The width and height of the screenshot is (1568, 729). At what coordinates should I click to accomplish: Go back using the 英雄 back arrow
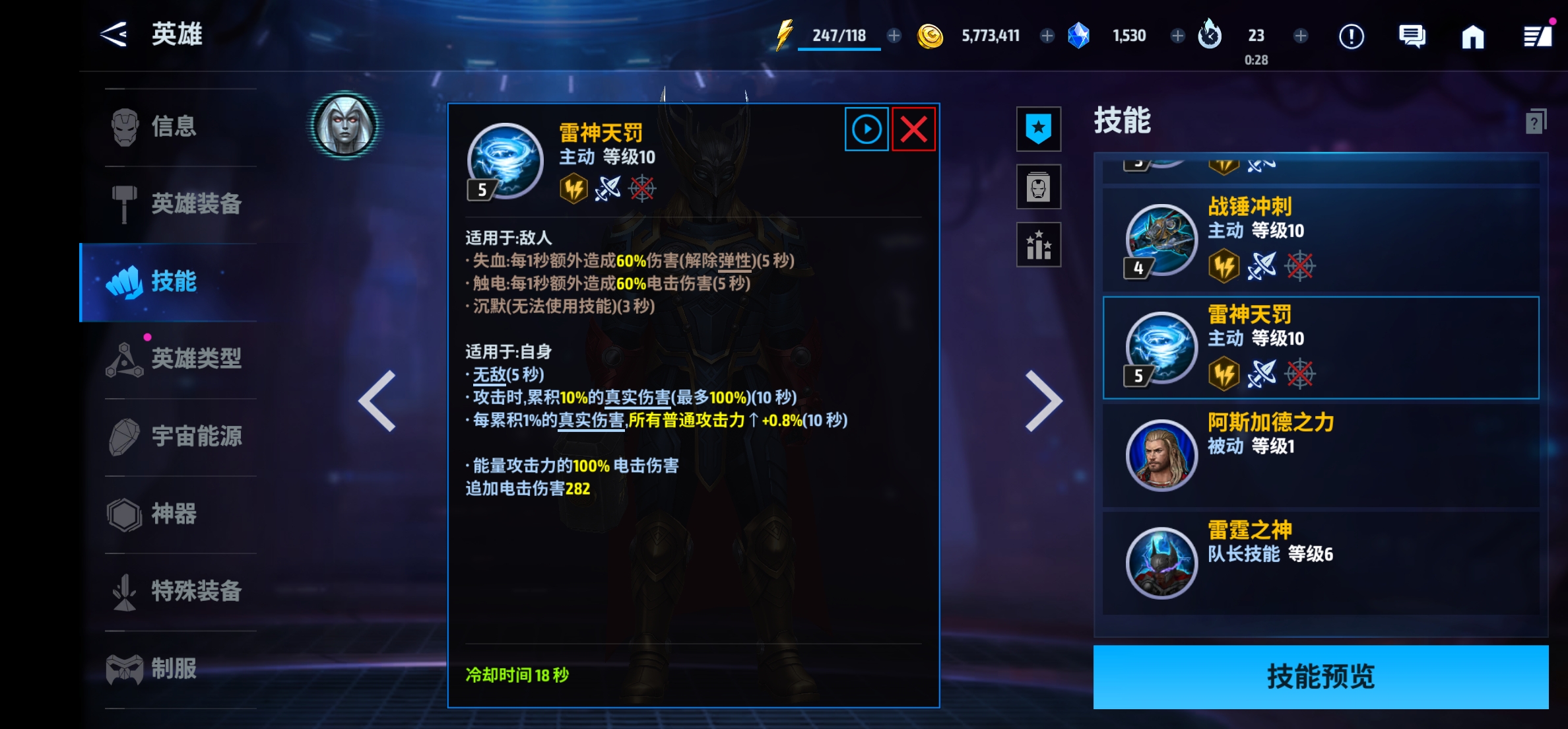click(114, 34)
